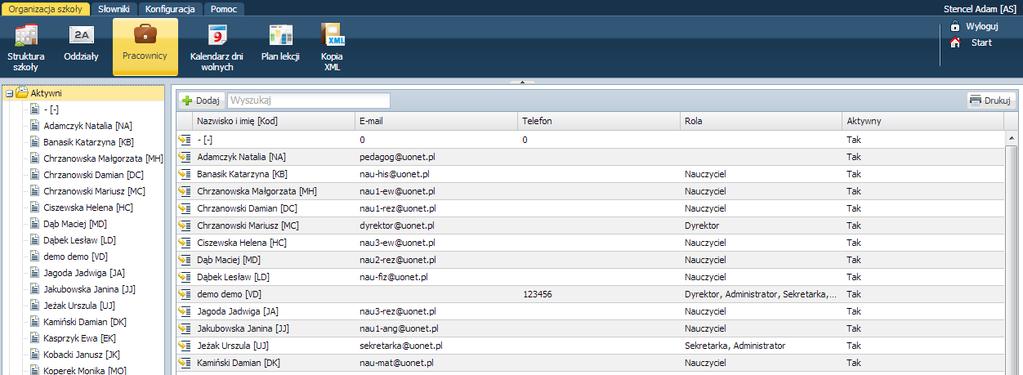Click edit icon for Ciszewska Helena row
The width and height of the screenshot is (1023, 375).
pos(184,243)
